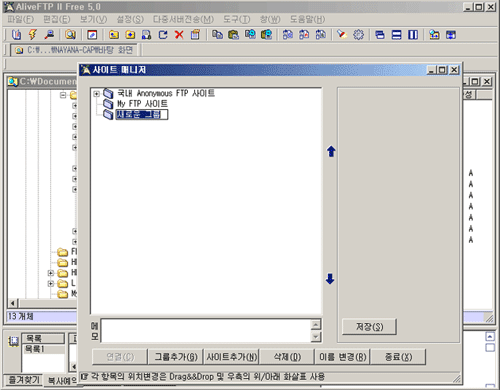This screenshot has height=390, width=500.
Task: Click the copy documents toolbar icon
Action: coord(217,35)
